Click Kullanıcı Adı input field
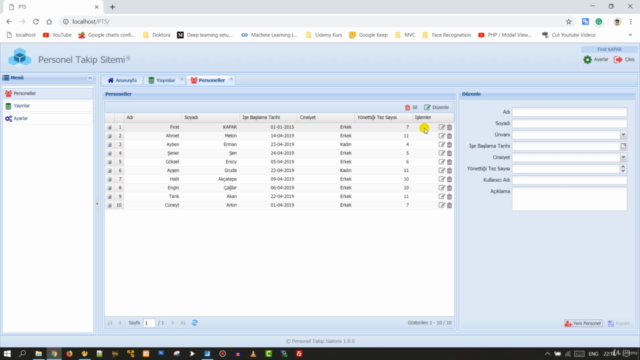The width and height of the screenshot is (640, 360). (569, 180)
